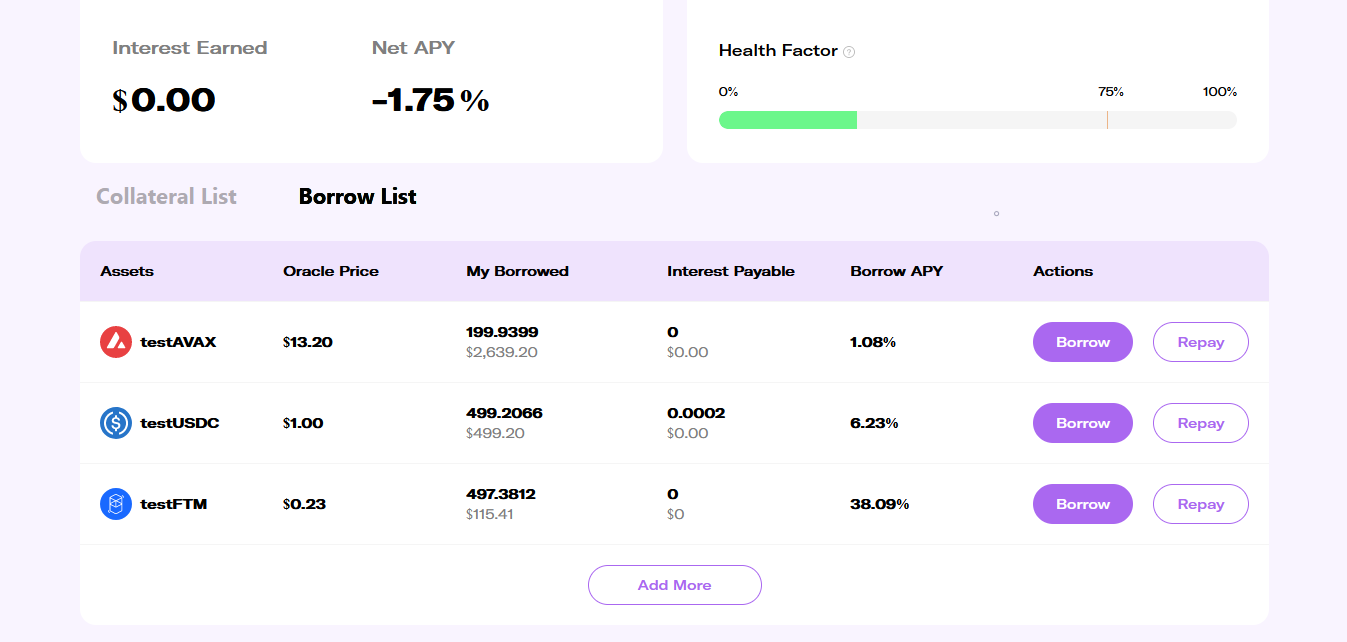Viewport: 1347px width, 642px height.
Task: Click the Borrow APY column header
Action: click(x=896, y=271)
